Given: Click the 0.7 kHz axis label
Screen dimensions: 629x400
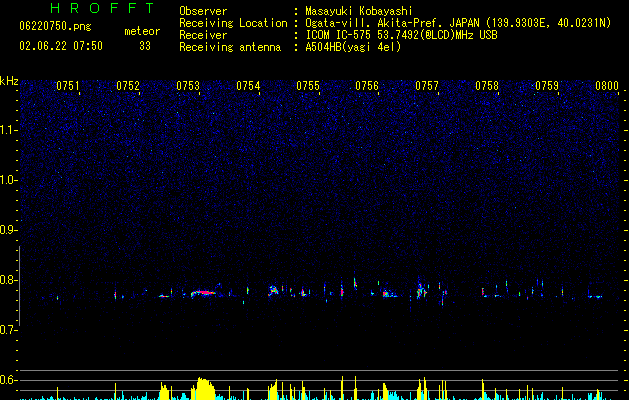Looking at the screenshot, I should pos(9,330).
